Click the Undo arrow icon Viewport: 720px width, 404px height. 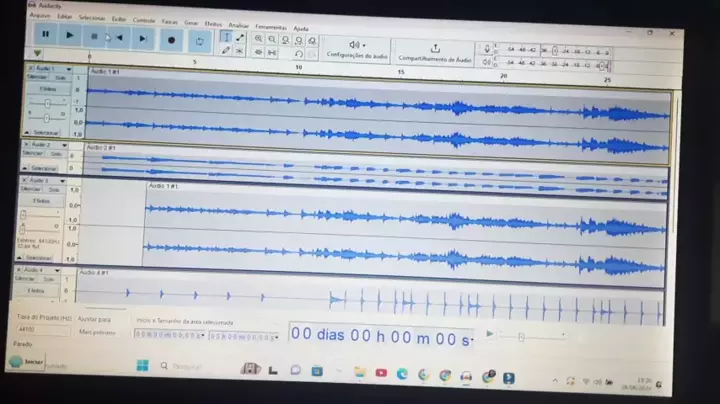(298, 53)
